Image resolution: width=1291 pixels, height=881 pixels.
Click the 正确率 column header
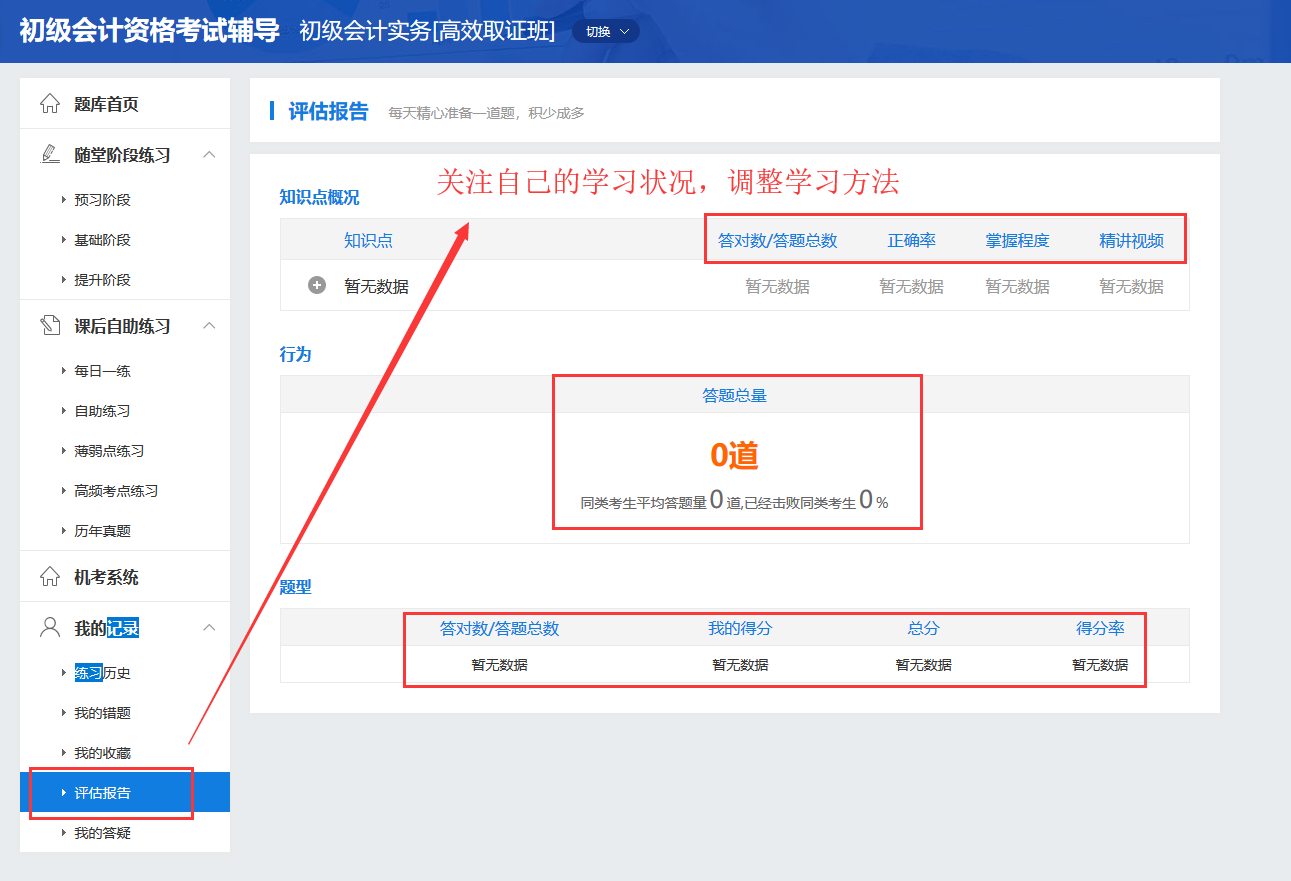(x=911, y=241)
